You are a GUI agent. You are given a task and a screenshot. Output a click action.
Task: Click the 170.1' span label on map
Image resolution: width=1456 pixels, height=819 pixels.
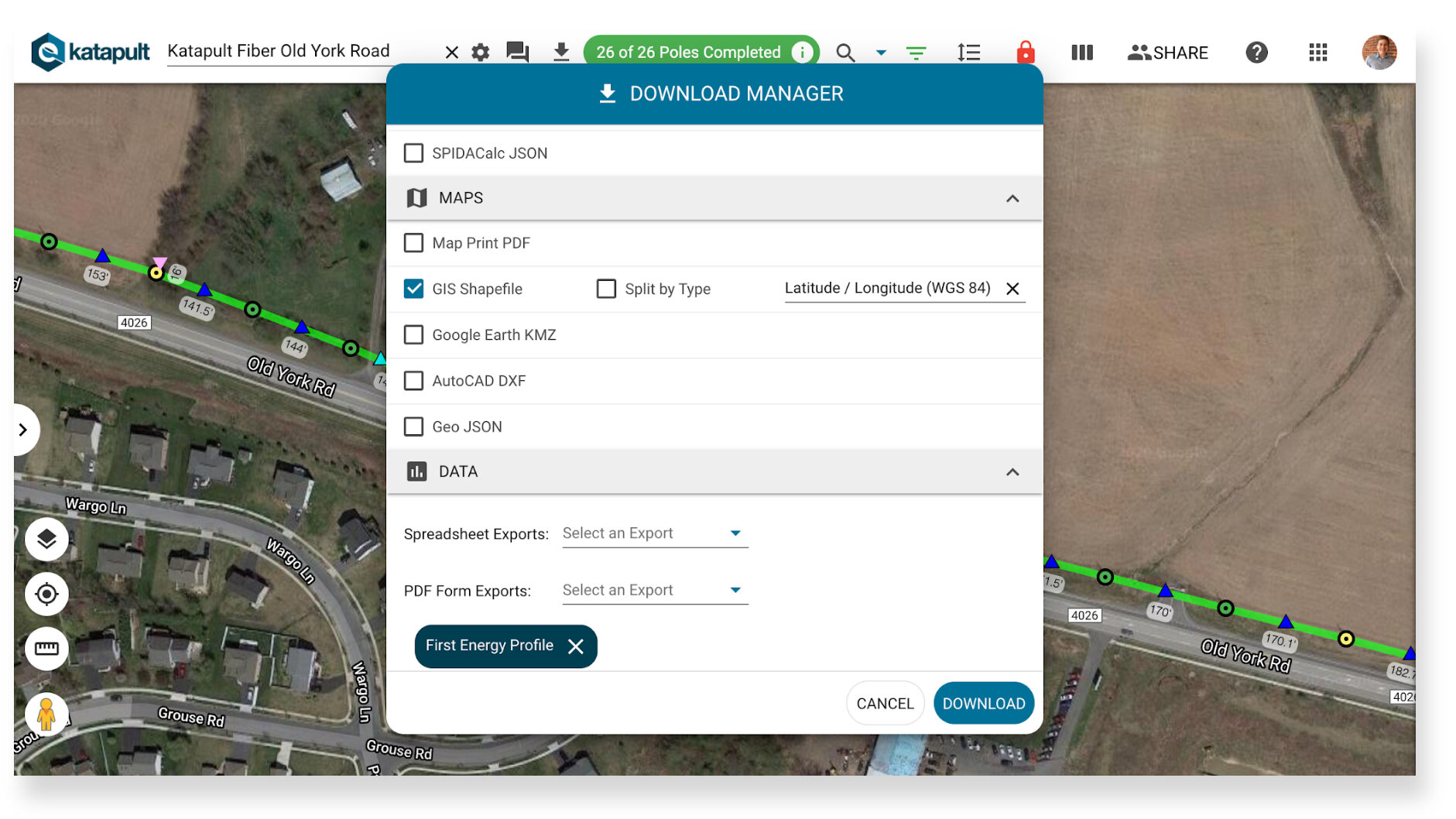1280,641
